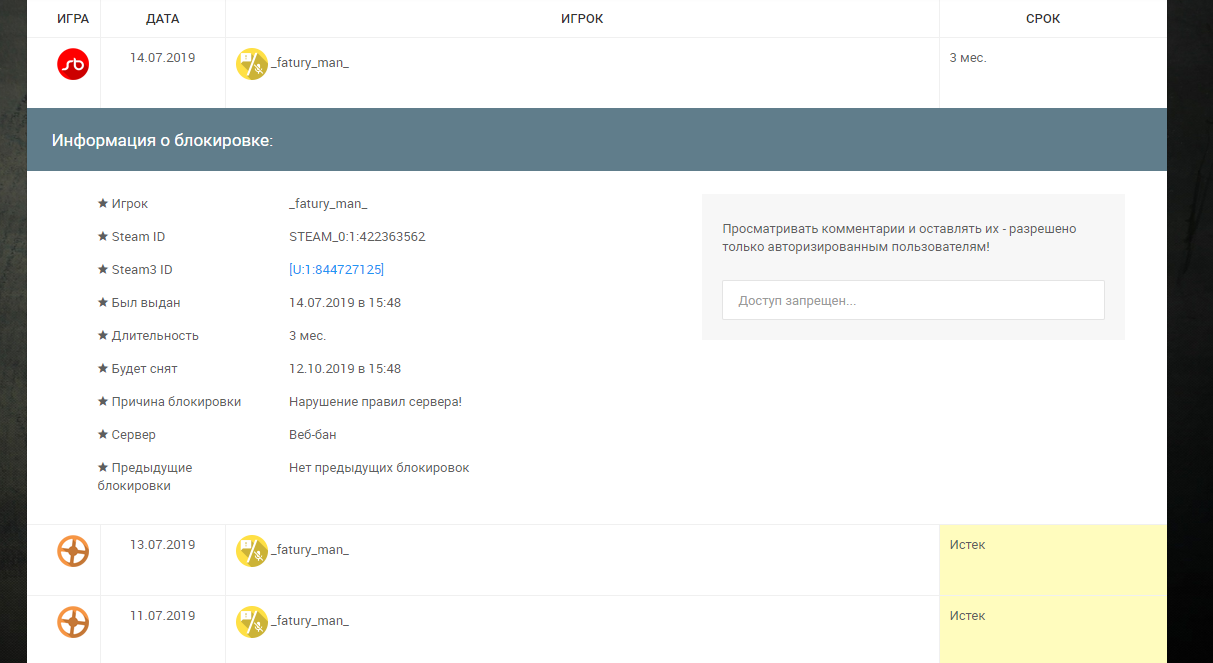Screen dimensions: 1213x663
Task: Click the 'Будет снят' value 12.10.2019 в 15:48
Action: point(345,369)
